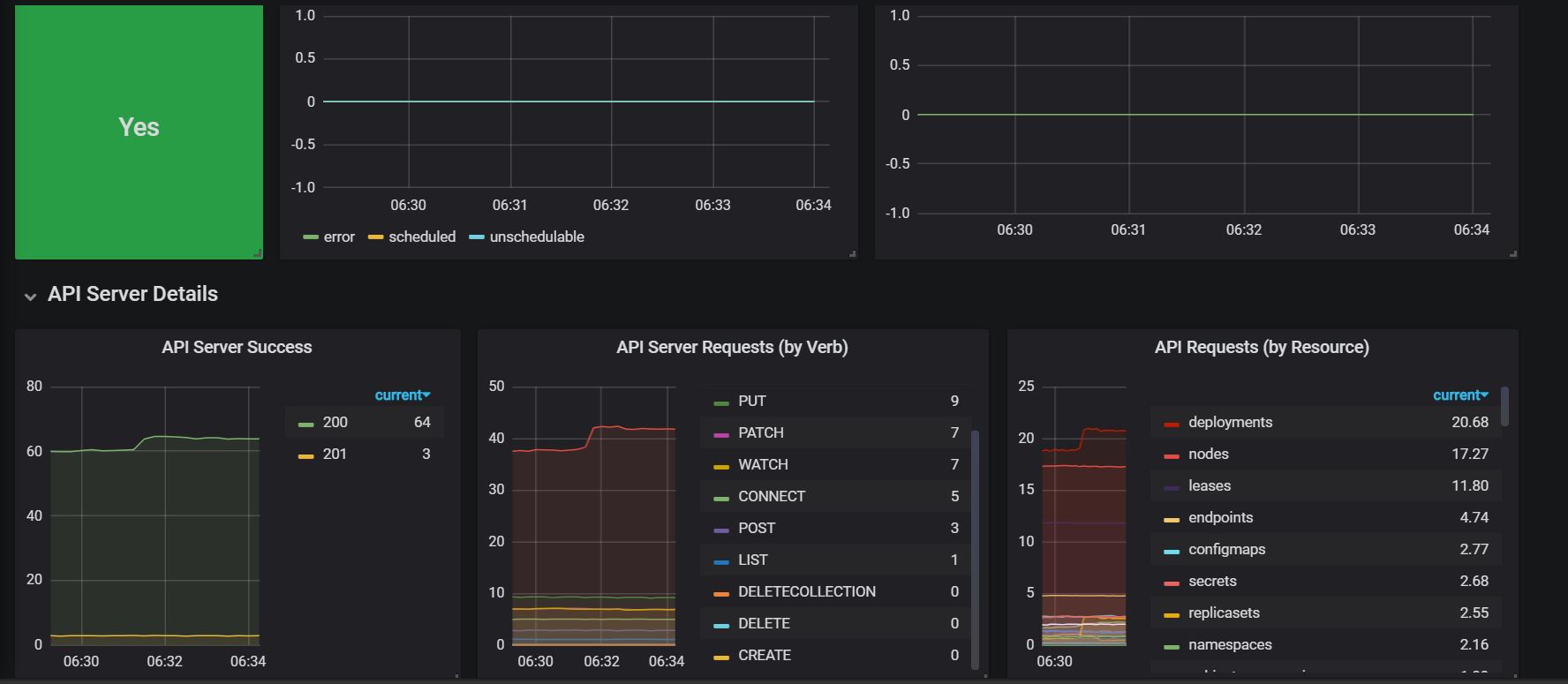This screenshot has height=684, width=1568.
Task: Click the green color icon beside PUT
Action: pos(721,402)
